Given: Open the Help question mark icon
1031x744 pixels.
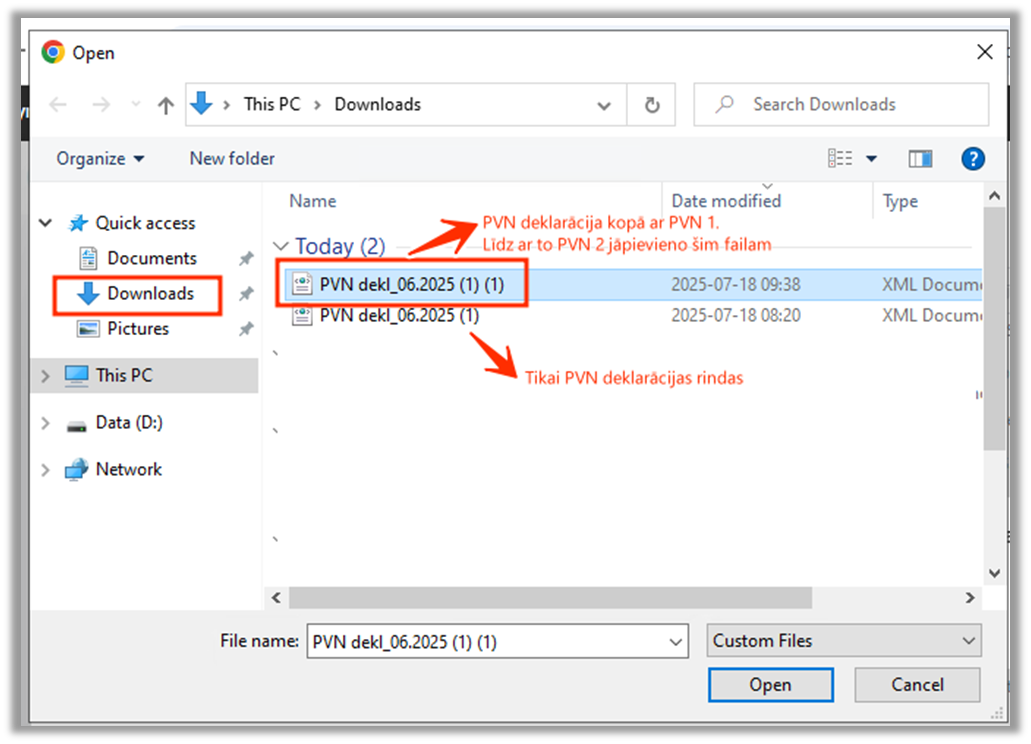Looking at the screenshot, I should pyautogui.click(x=972, y=159).
